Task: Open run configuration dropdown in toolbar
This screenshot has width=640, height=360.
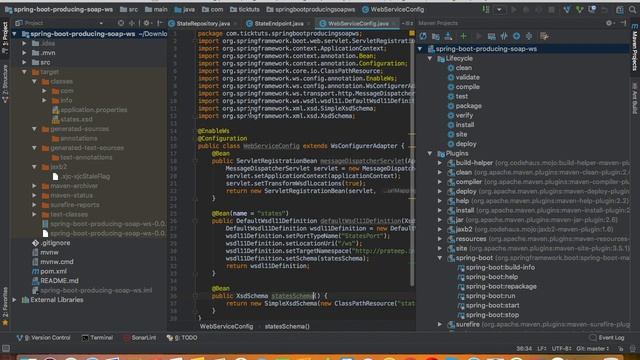Action: [499, 9]
